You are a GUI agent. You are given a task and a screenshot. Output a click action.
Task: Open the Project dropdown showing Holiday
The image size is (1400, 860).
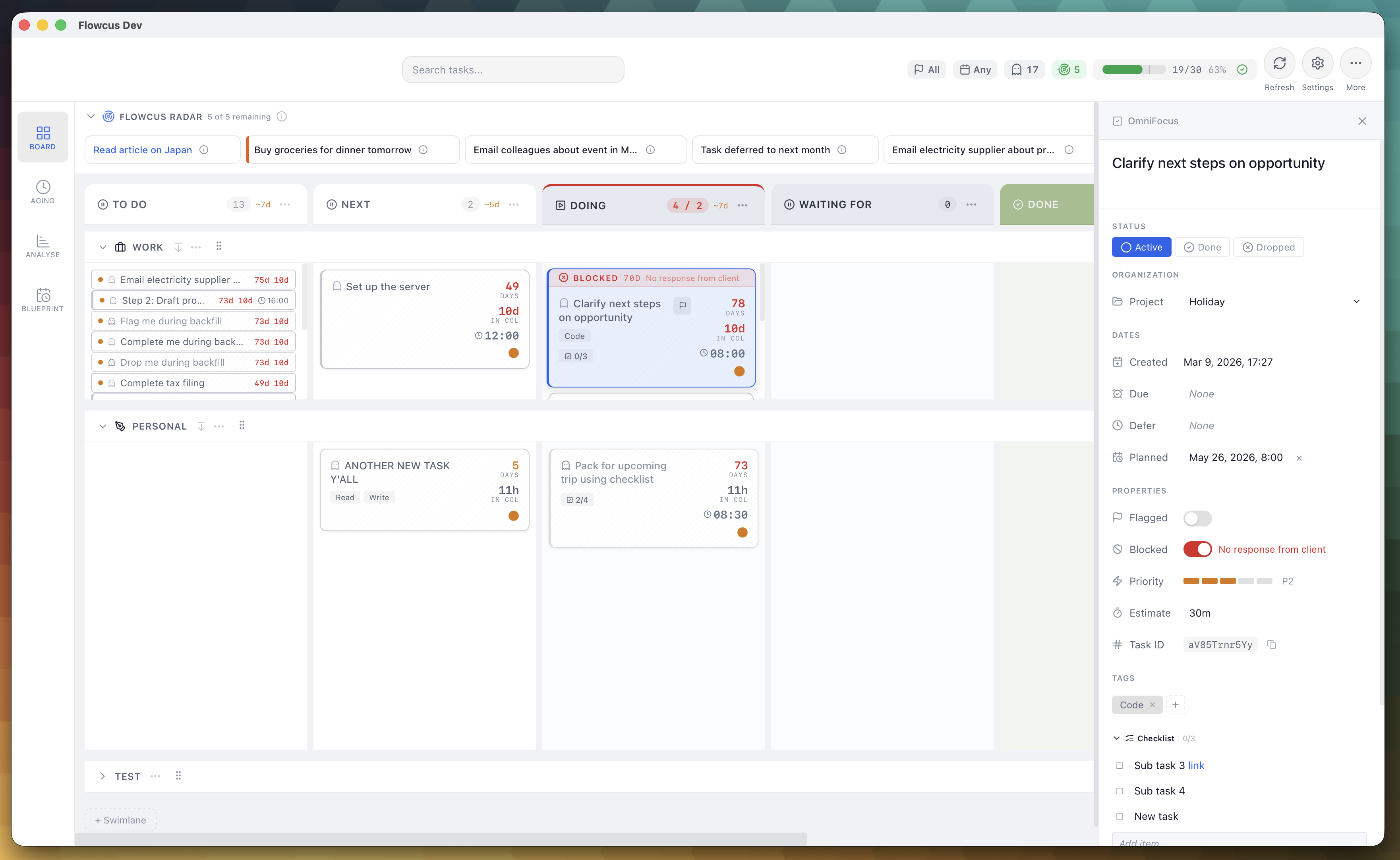point(1274,301)
